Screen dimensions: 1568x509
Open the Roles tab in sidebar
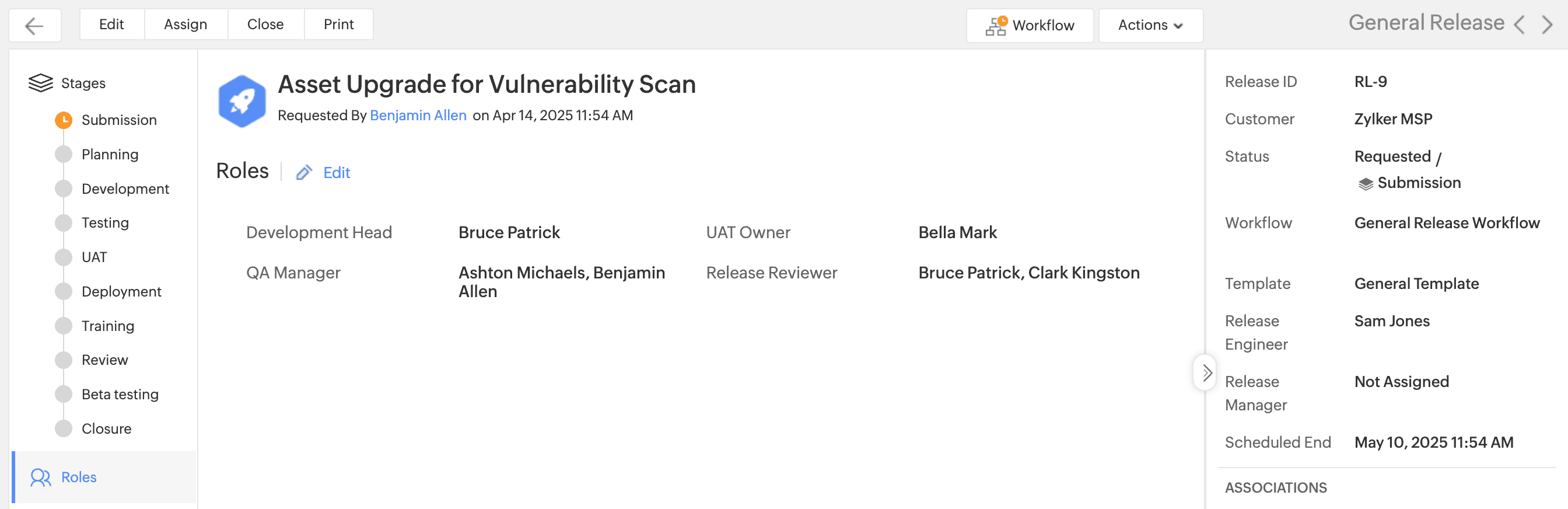pos(79,477)
